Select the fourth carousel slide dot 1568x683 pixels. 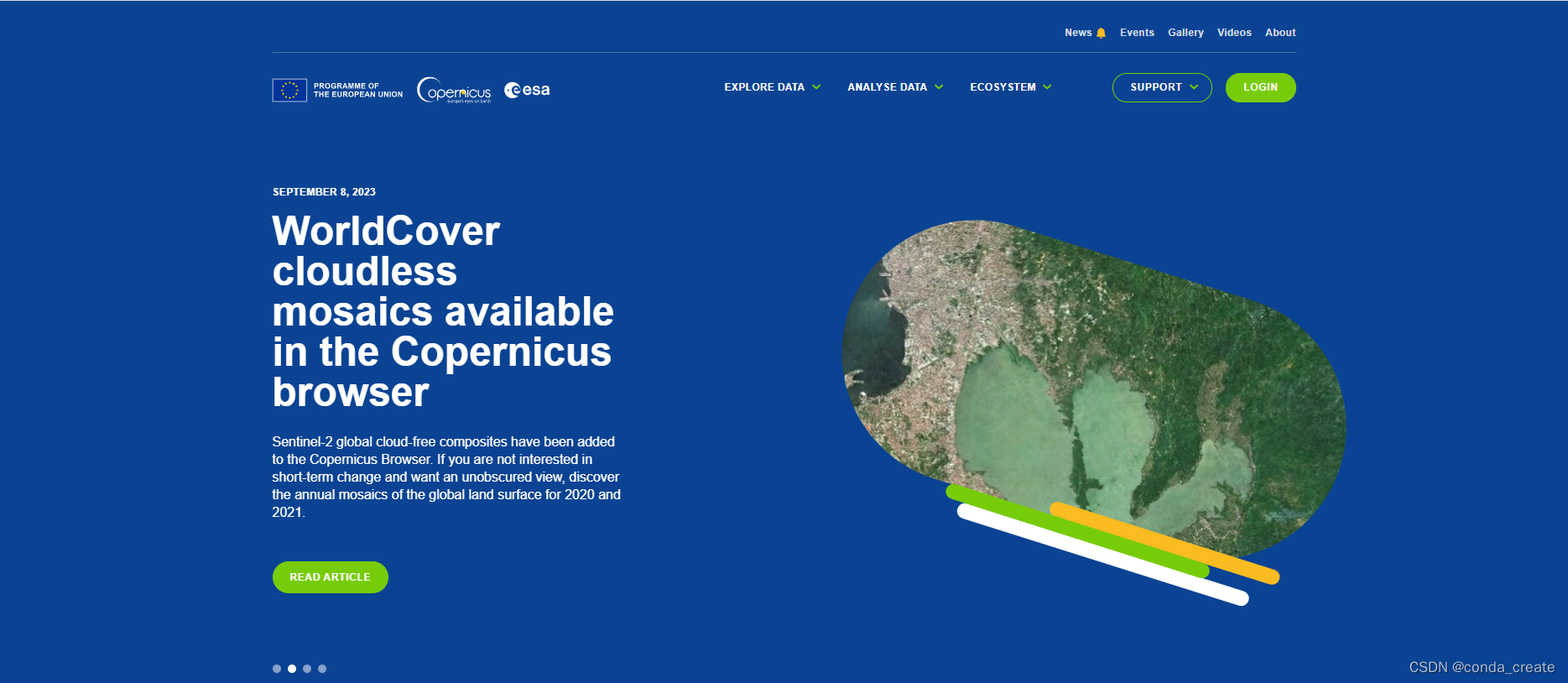(x=322, y=669)
